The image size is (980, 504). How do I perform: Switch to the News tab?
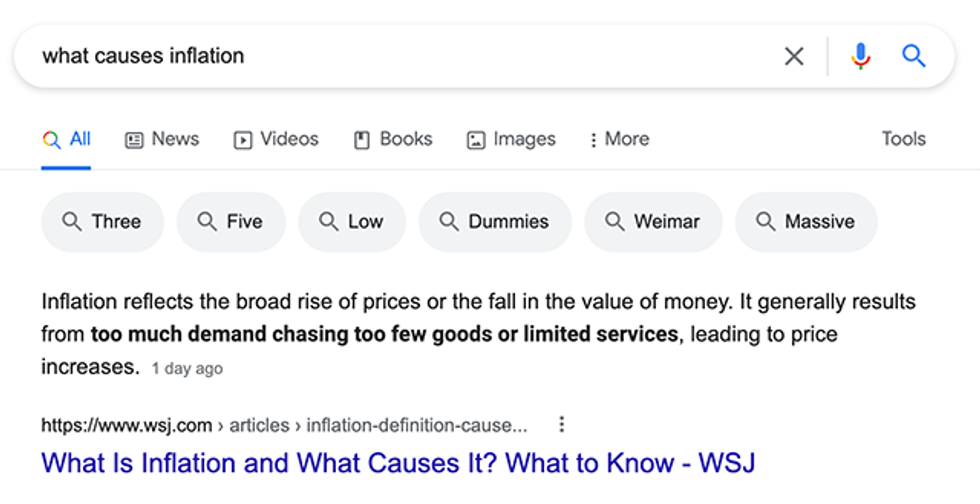[x=162, y=139]
